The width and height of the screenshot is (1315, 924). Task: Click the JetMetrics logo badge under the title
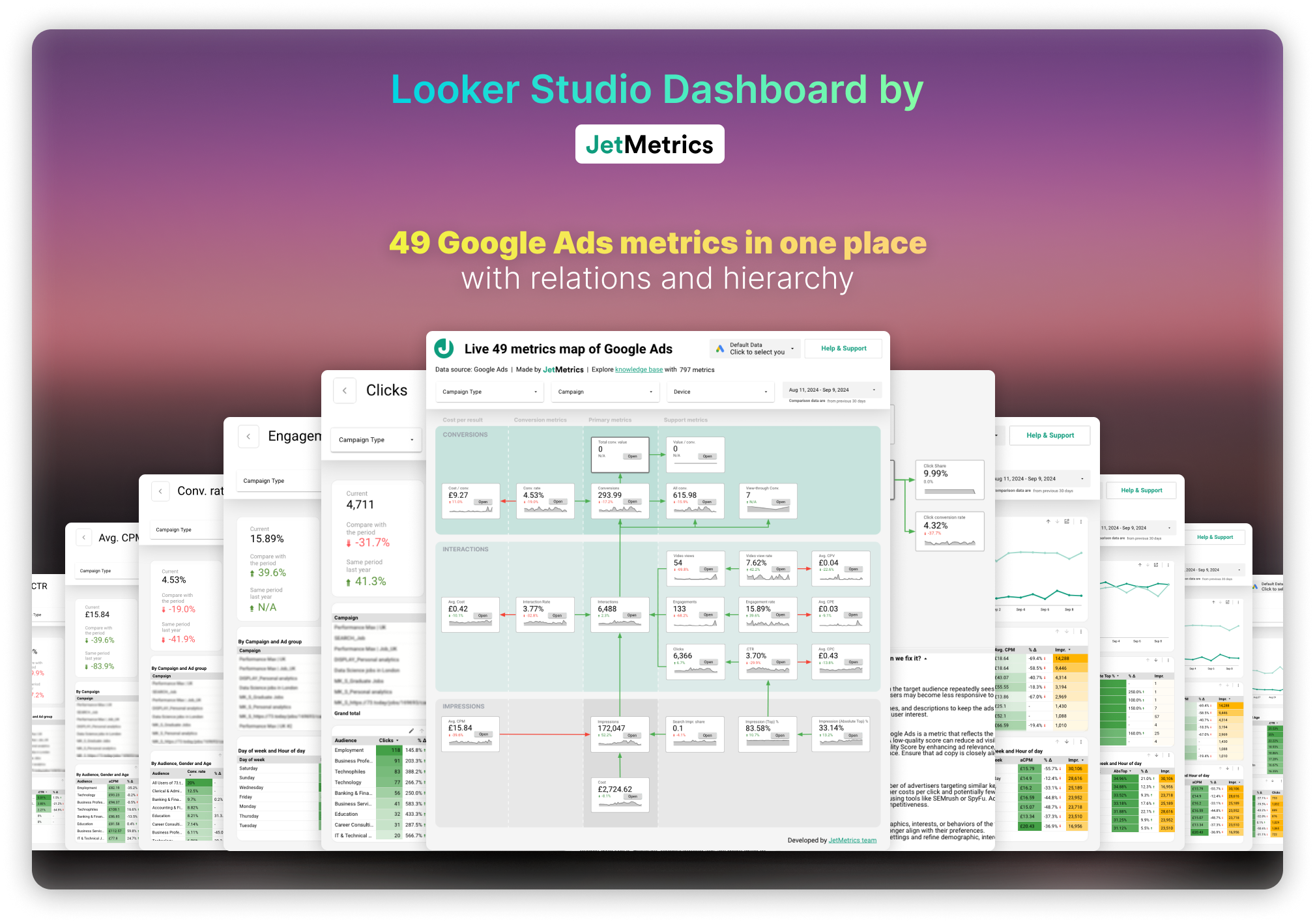pyautogui.click(x=650, y=144)
